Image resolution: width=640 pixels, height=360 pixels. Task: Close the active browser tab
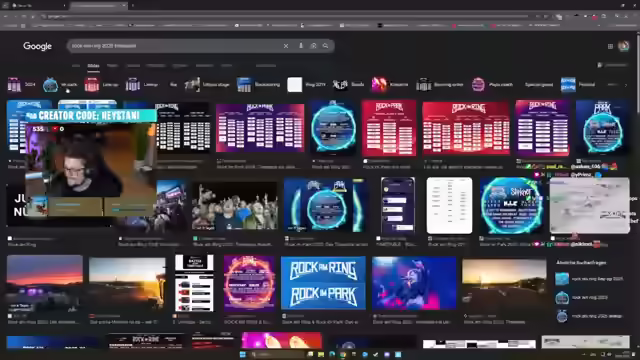(124, 5)
